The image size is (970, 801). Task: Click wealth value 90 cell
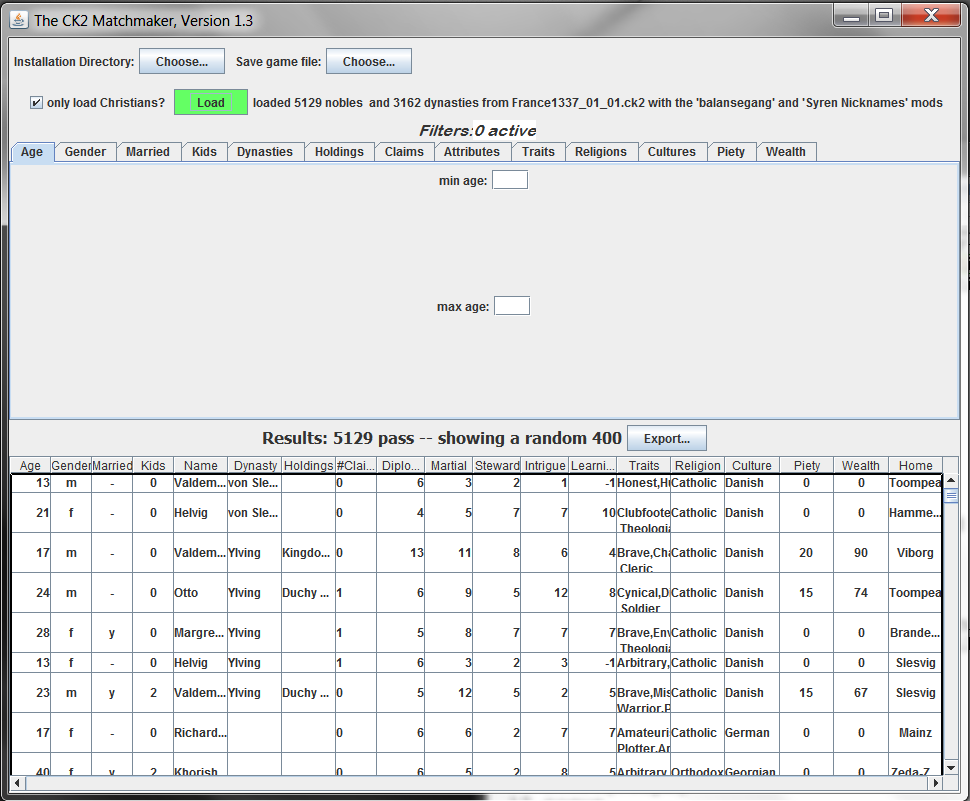(x=861, y=552)
